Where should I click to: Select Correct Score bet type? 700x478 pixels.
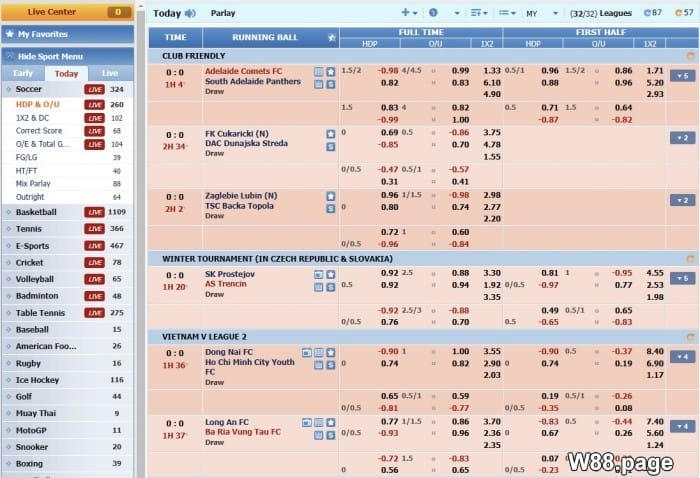coord(39,131)
